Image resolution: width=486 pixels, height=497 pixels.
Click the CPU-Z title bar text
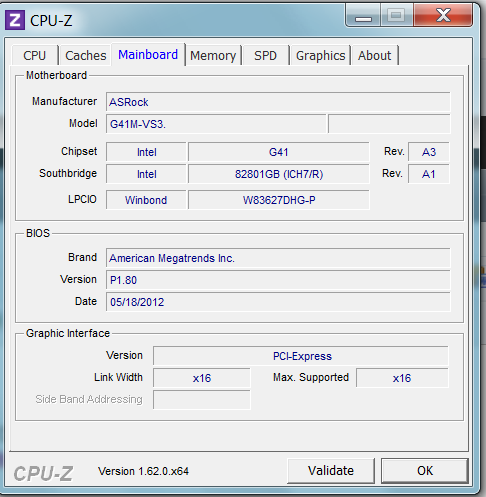tap(51, 20)
